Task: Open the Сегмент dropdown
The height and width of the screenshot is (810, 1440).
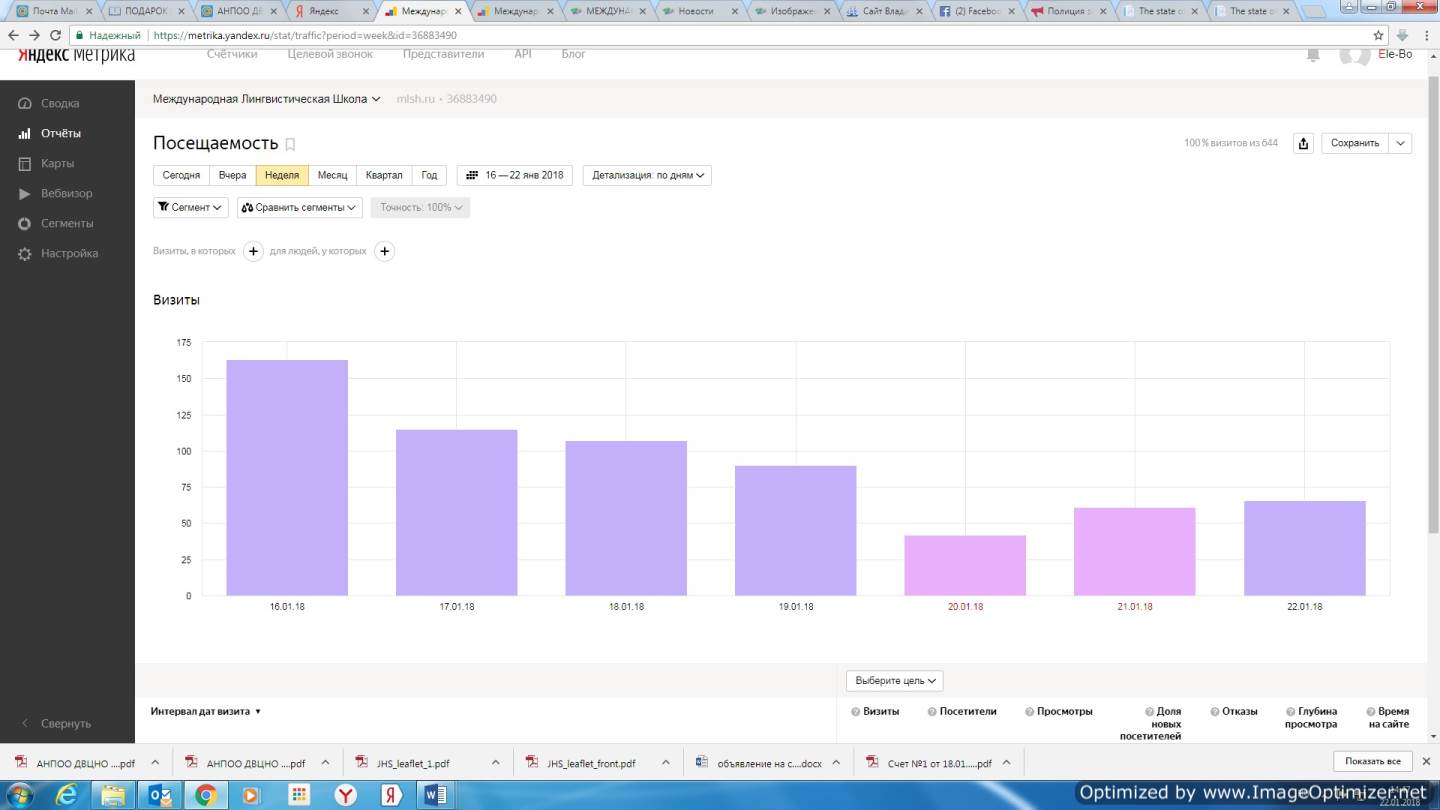Action: click(191, 207)
